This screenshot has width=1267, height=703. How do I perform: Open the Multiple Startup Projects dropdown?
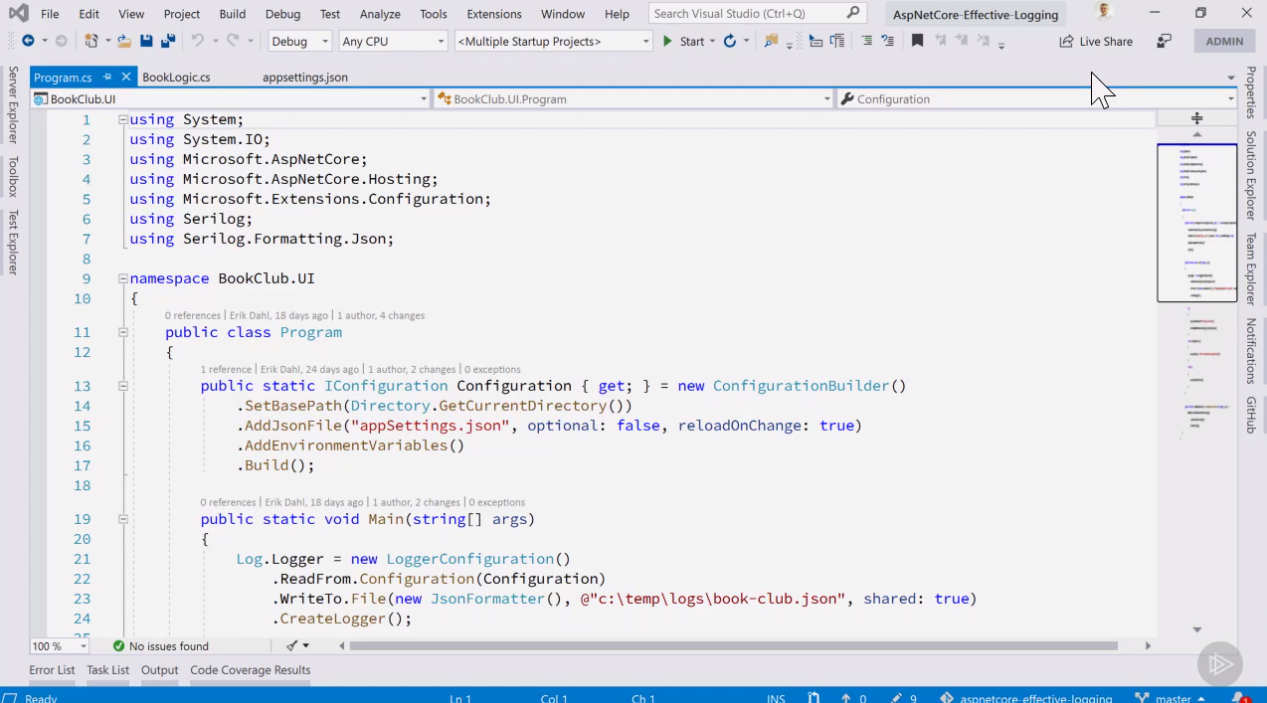click(x=553, y=41)
